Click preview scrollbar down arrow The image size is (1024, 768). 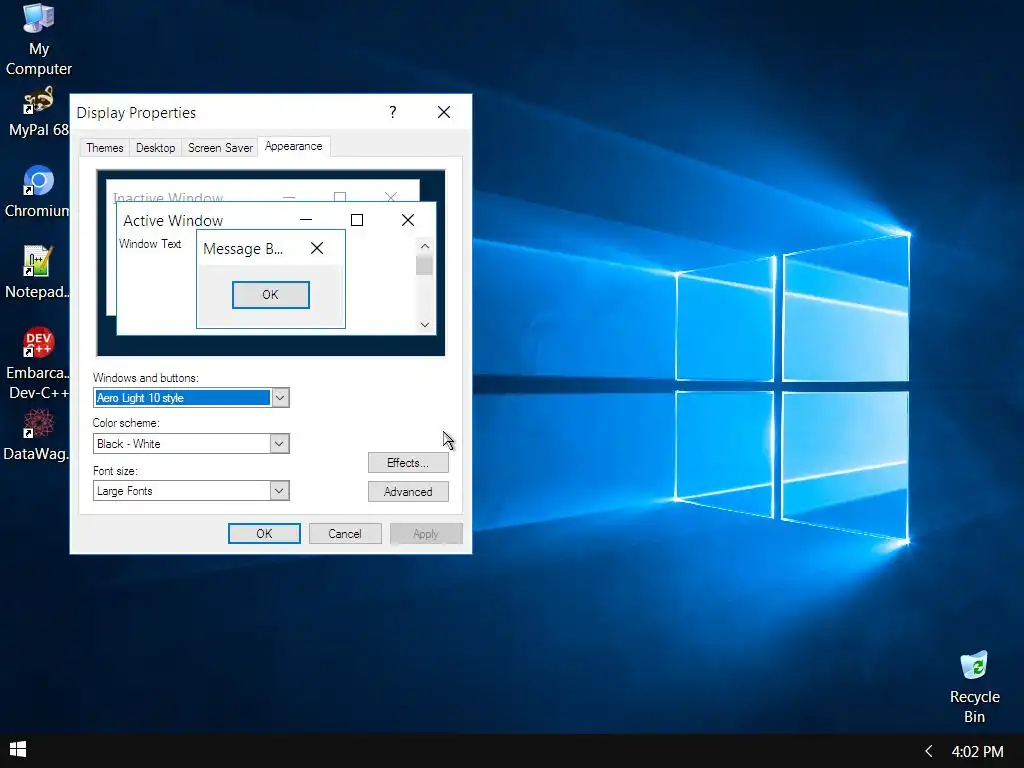(x=425, y=325)
